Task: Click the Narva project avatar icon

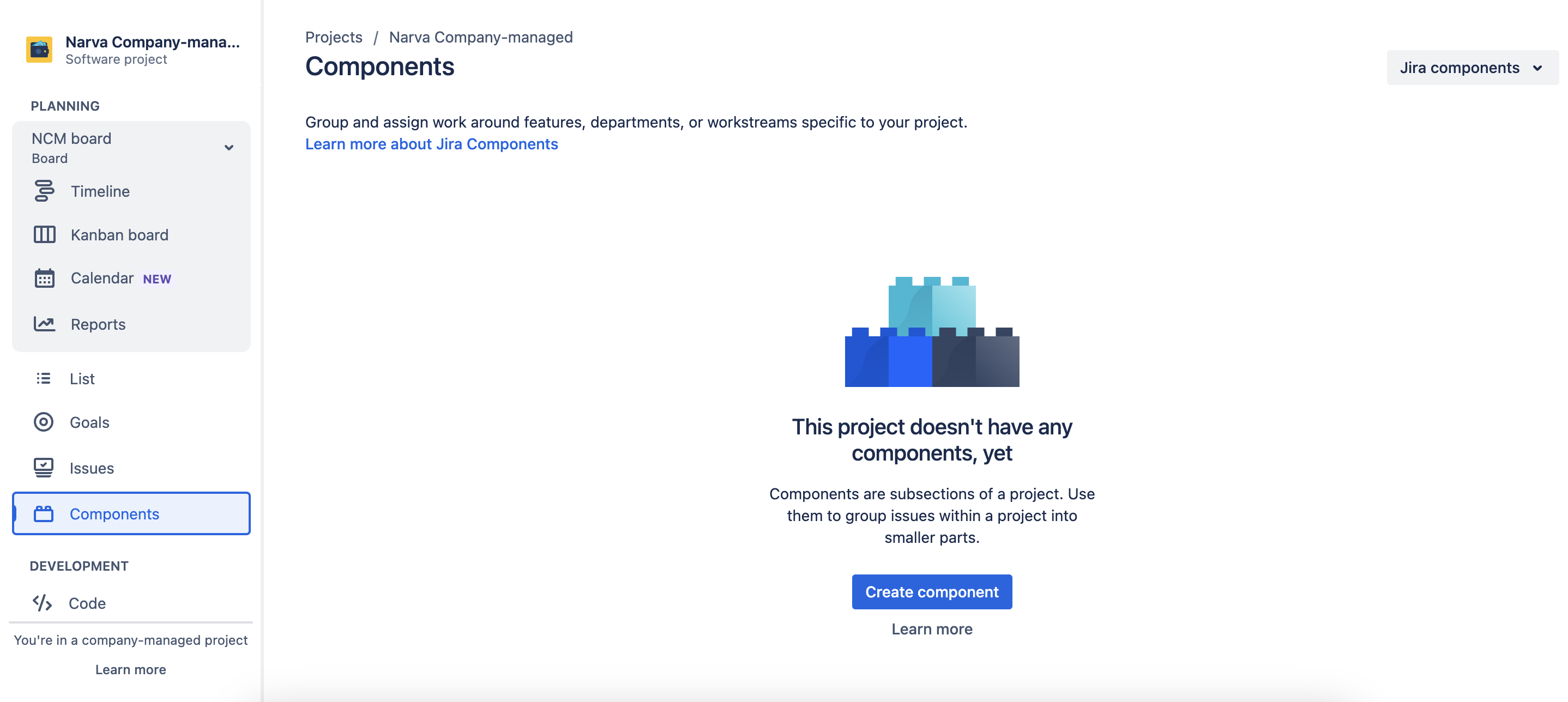Action: (39, 50)
